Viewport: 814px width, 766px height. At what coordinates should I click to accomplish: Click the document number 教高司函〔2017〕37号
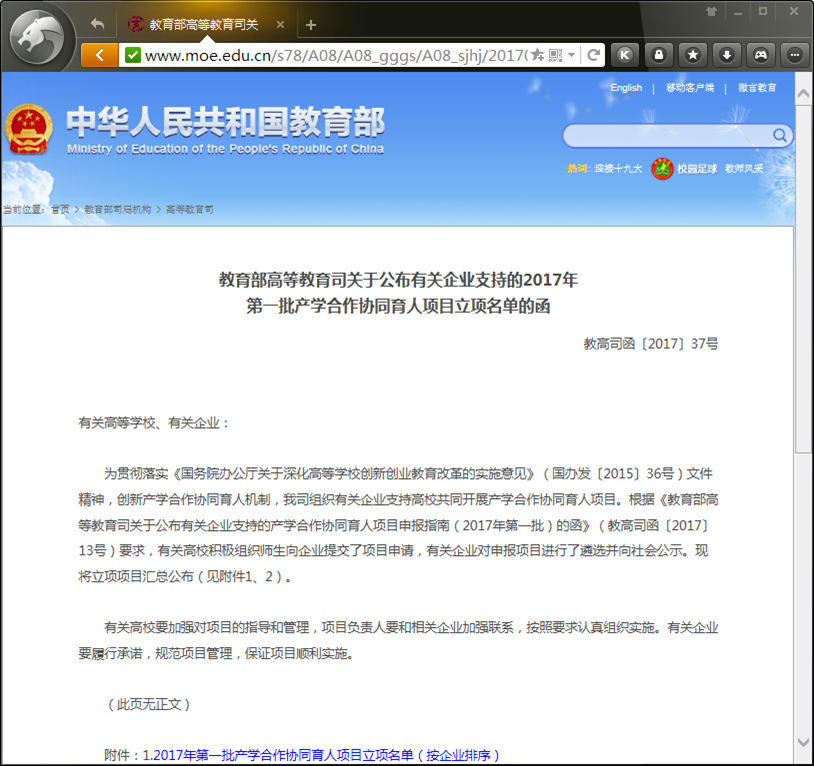[651, 344]
